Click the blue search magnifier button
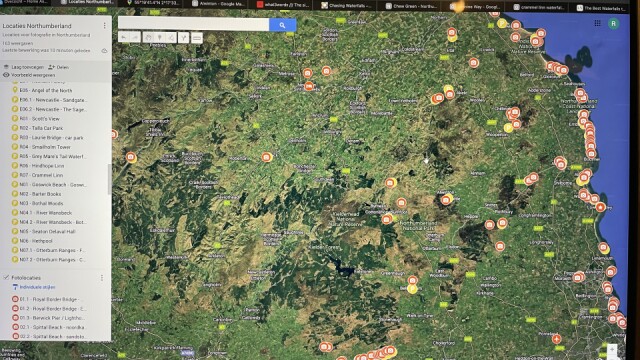 (x=282, y=25)
